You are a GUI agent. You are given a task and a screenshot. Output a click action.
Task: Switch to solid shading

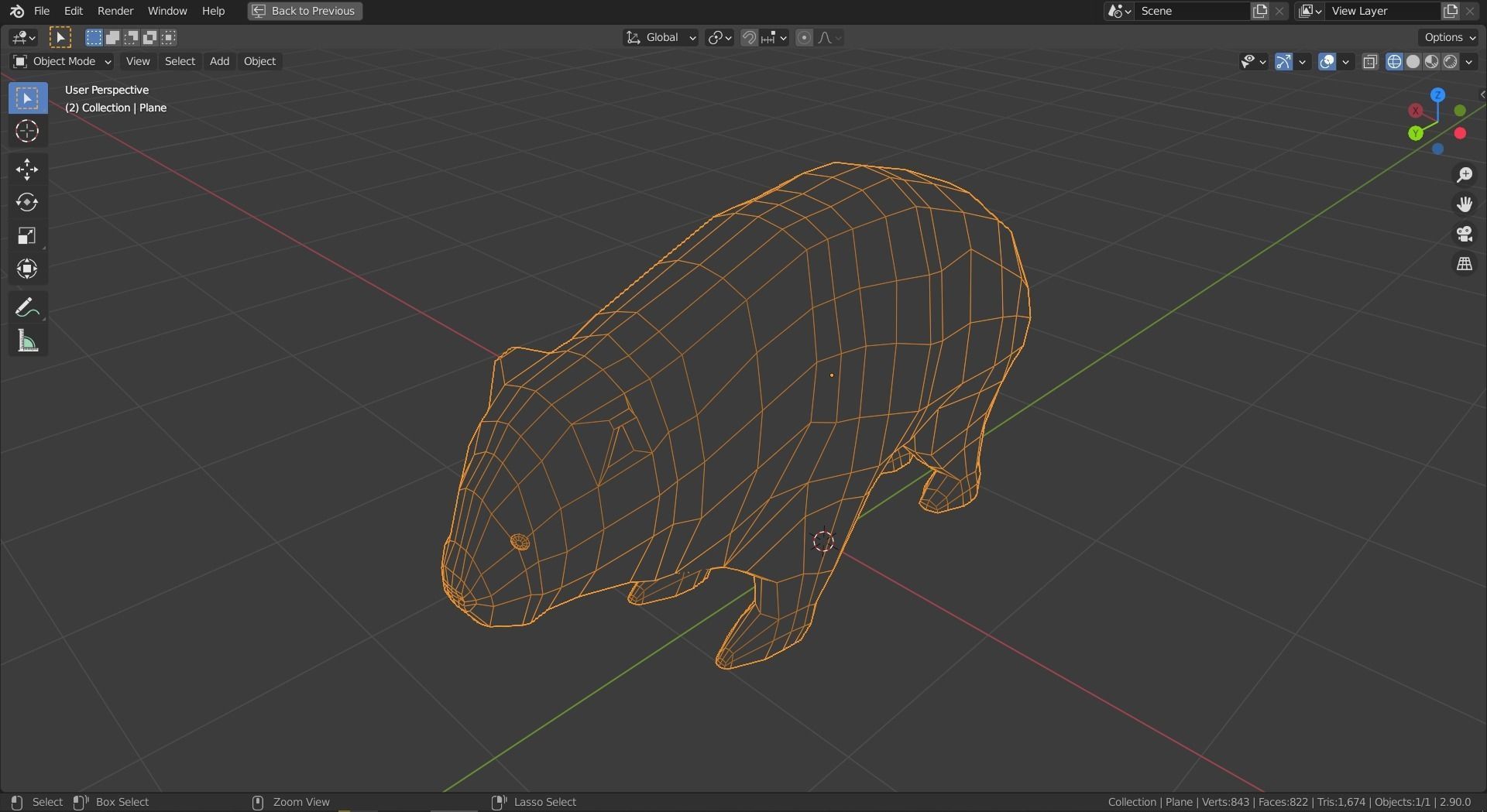[x=1413, y=62]
